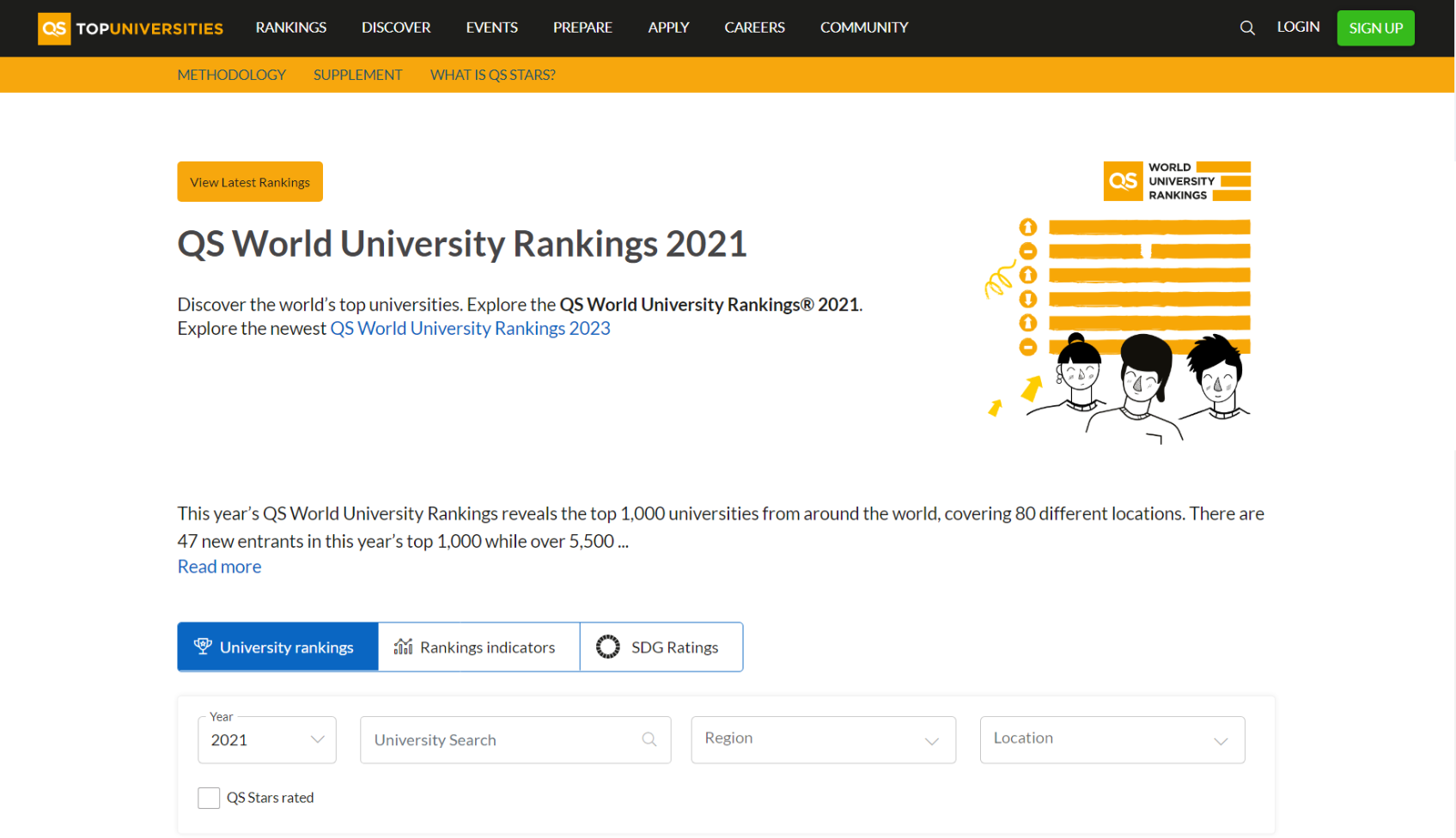Image resolution: width=1456 pixels, height=838 pixels.
Task: Click the QS World University Rankings 2021 heading
Action: (462, 244)
